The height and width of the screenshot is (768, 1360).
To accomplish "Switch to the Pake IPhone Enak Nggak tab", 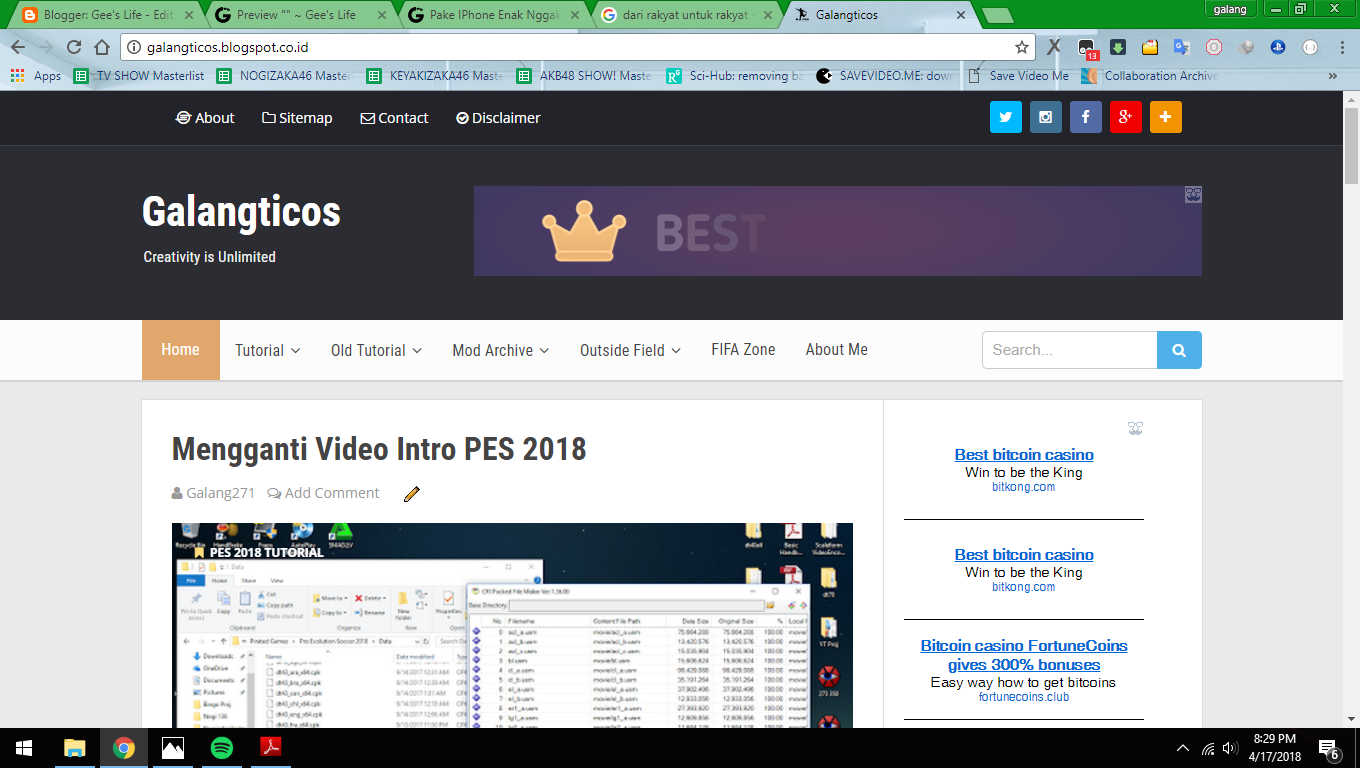I will 492,15.
